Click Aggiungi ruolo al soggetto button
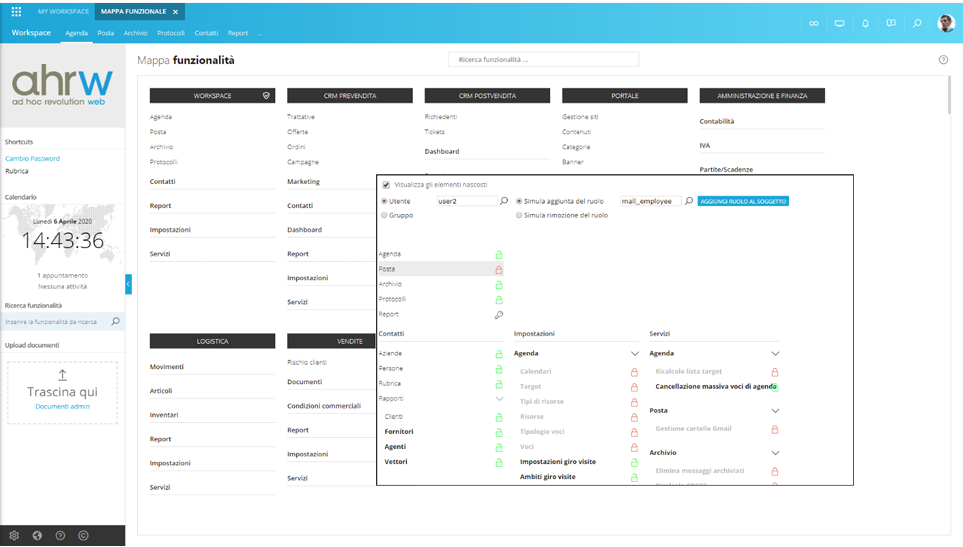Image resolution: width=963 pixels, height=547 pixels. (743, 202)
